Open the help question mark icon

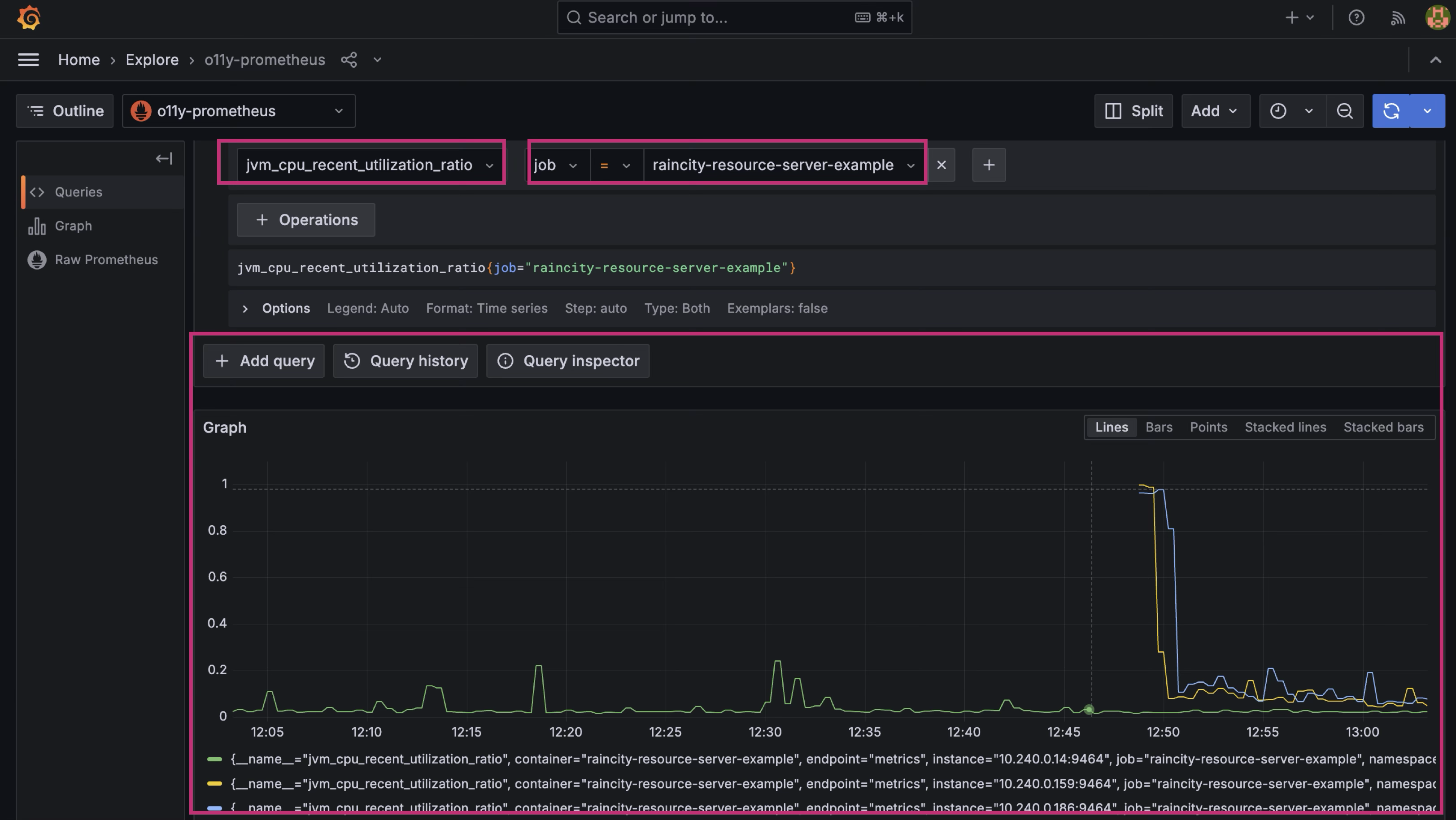pos(1356,18)
